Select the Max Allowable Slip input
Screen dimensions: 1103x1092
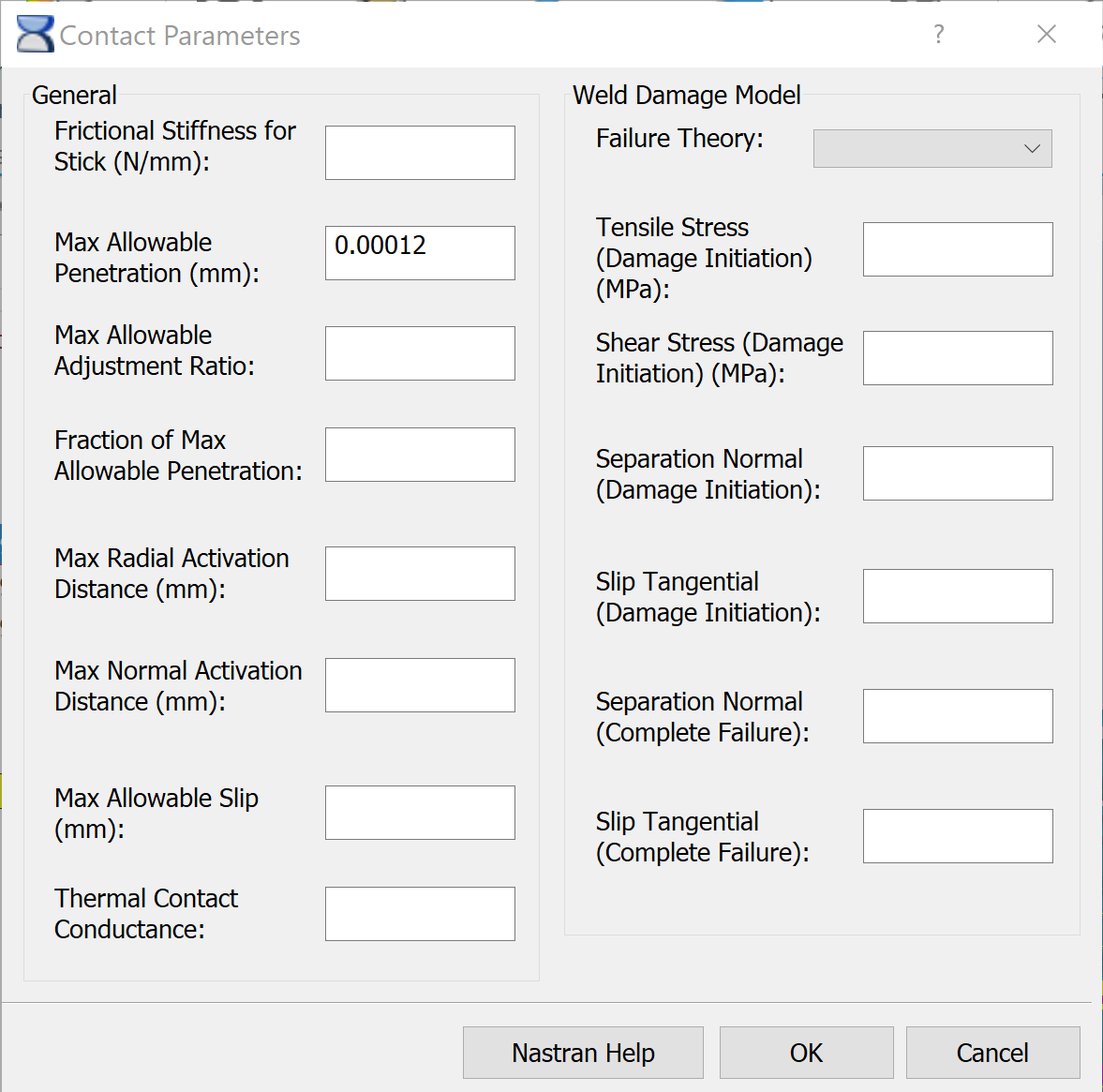pyautogui.click(x=420, y=813)
